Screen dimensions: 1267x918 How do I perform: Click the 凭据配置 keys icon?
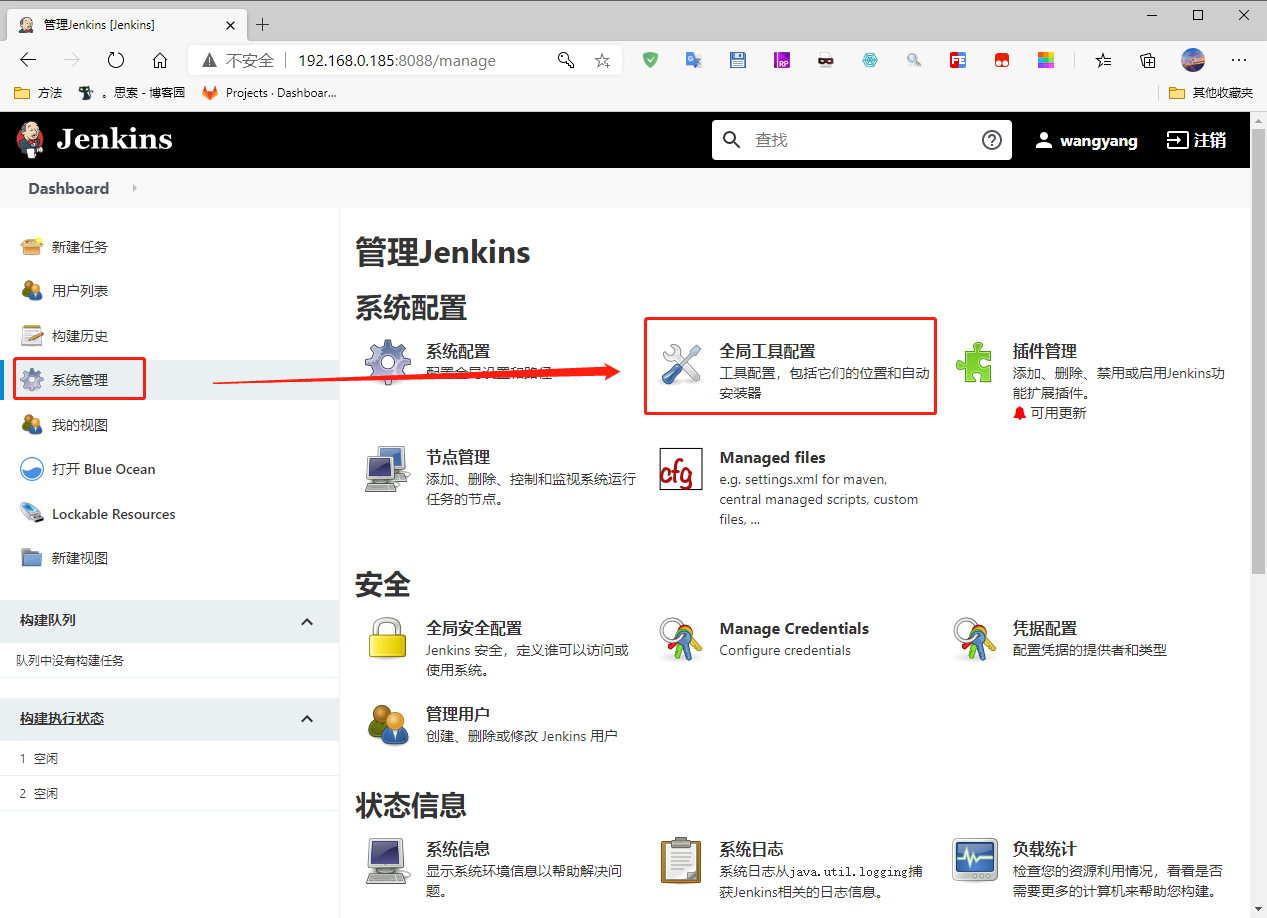(974, 639)
